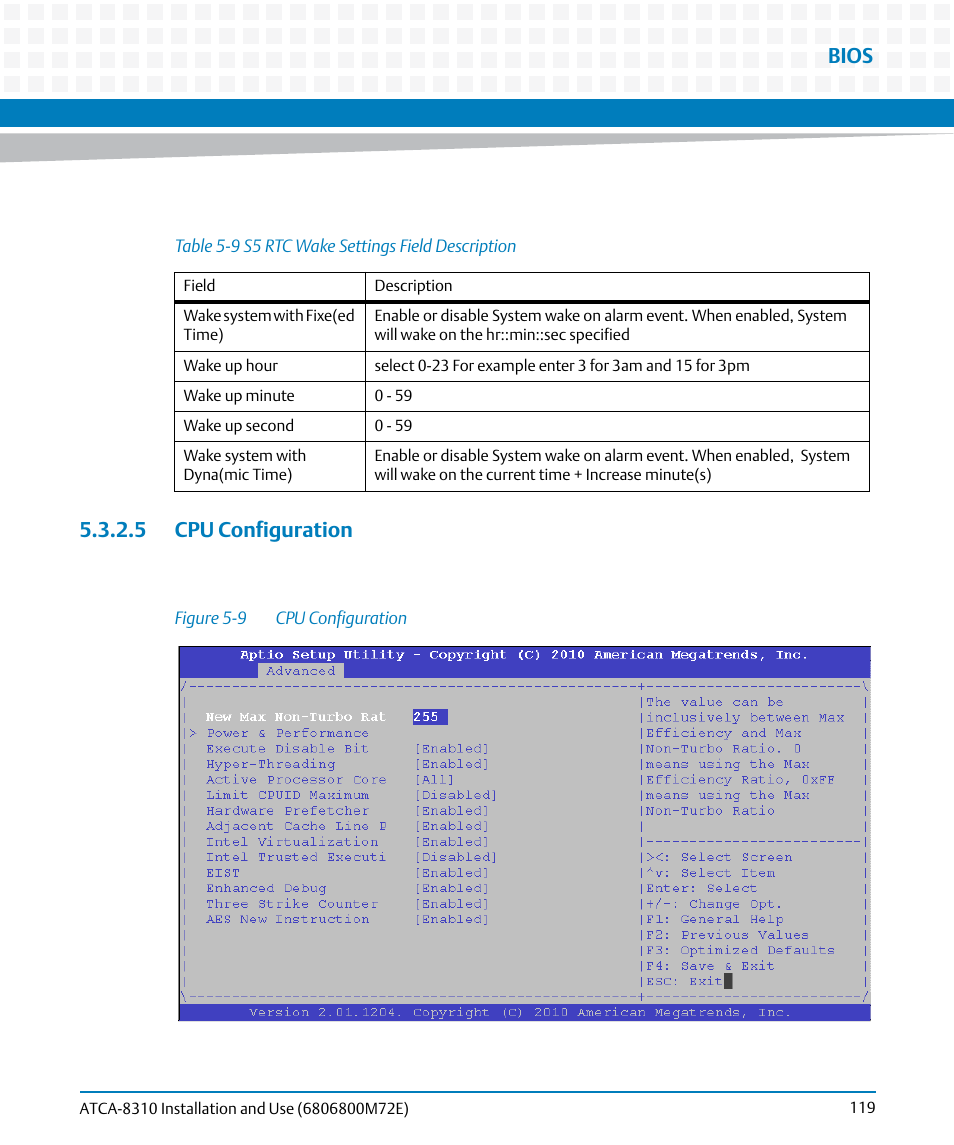Click the help text 'The value can be'
Viewport: 954px width, 1145px height.
(x=714, y=702)
